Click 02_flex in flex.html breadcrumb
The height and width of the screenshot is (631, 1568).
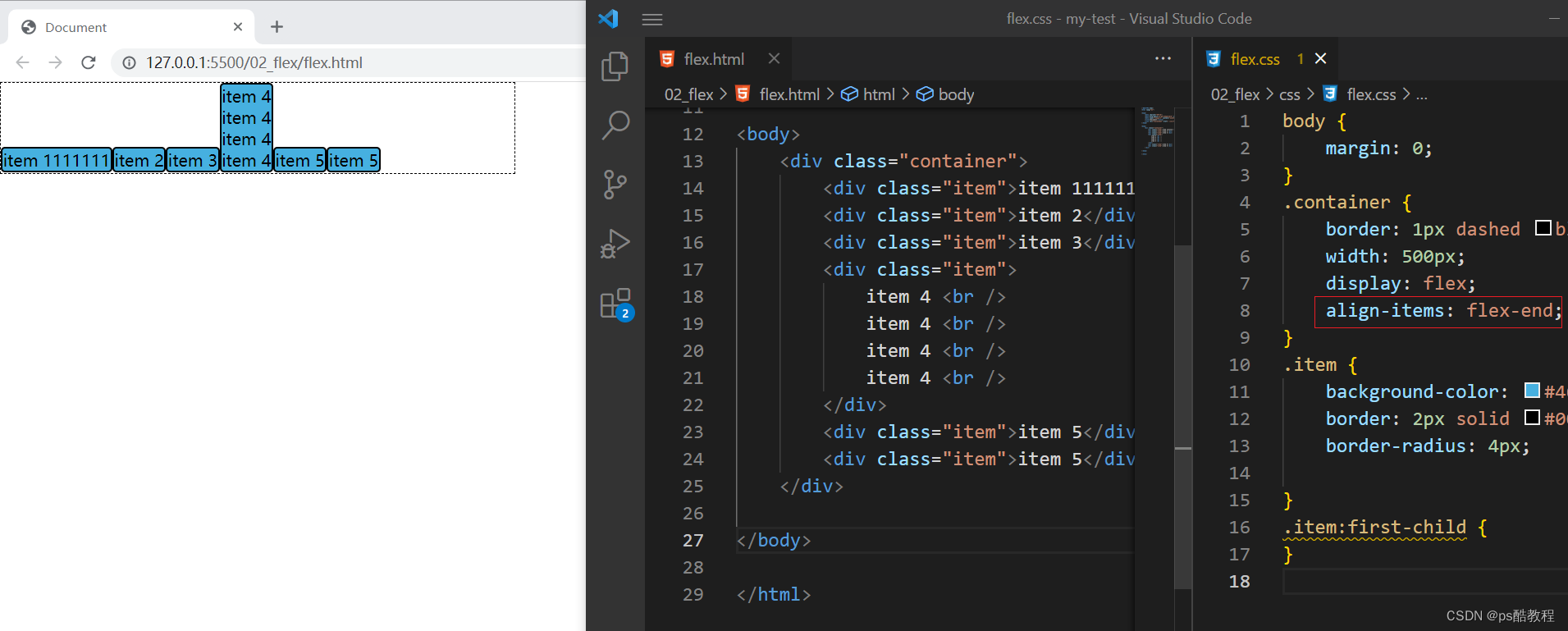coord(688,94)
